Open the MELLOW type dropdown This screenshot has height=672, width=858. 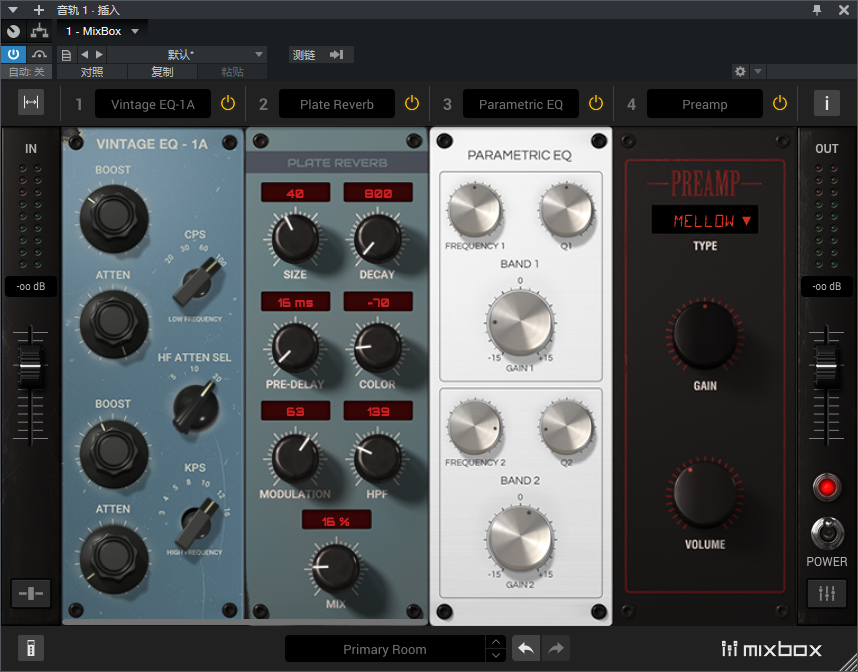705,220
